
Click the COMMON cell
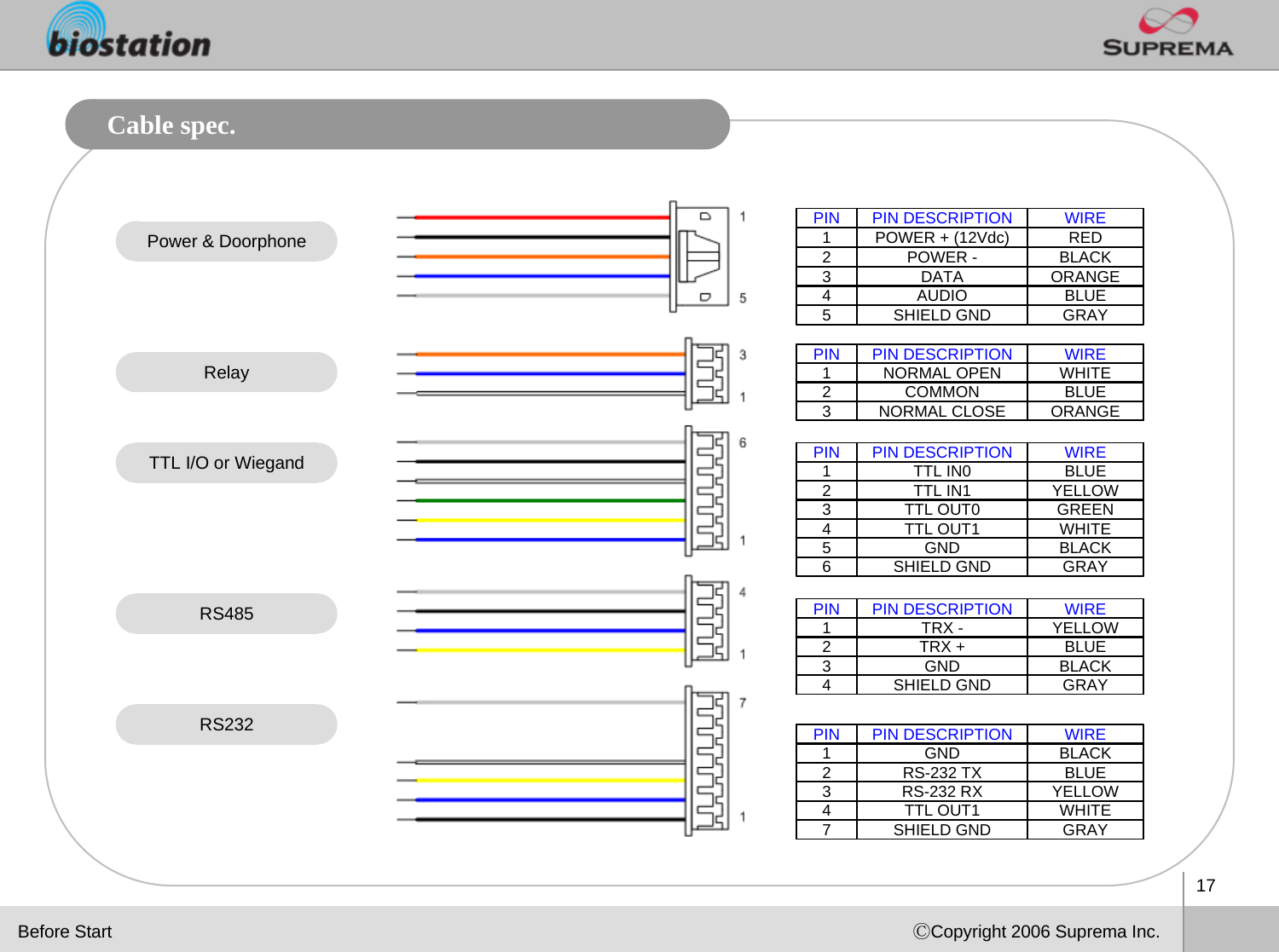tap(942, 392)
